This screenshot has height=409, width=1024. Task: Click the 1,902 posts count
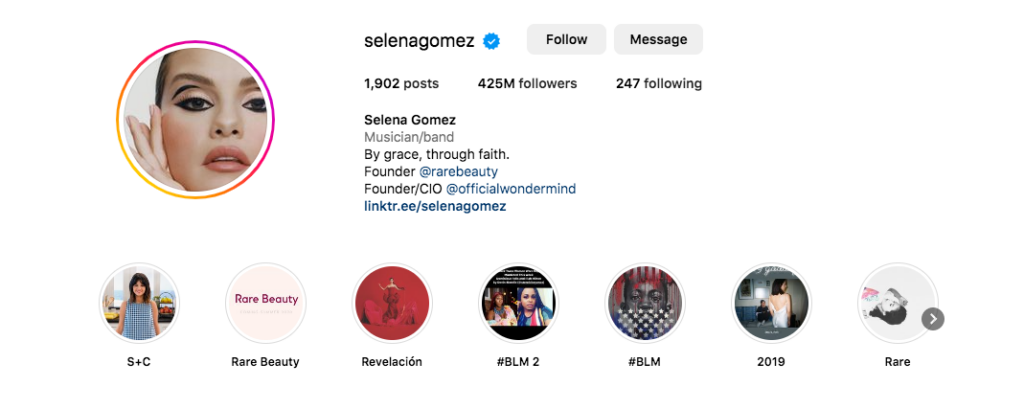402,84
